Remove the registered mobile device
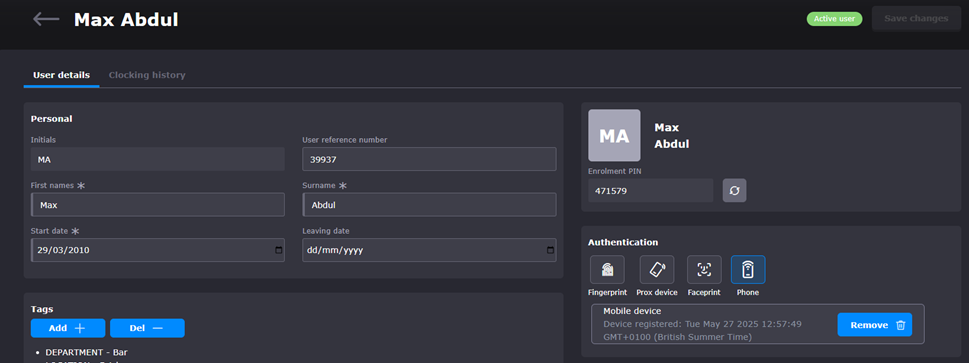Screen dimensions: 969x363 tap(874, 325)
